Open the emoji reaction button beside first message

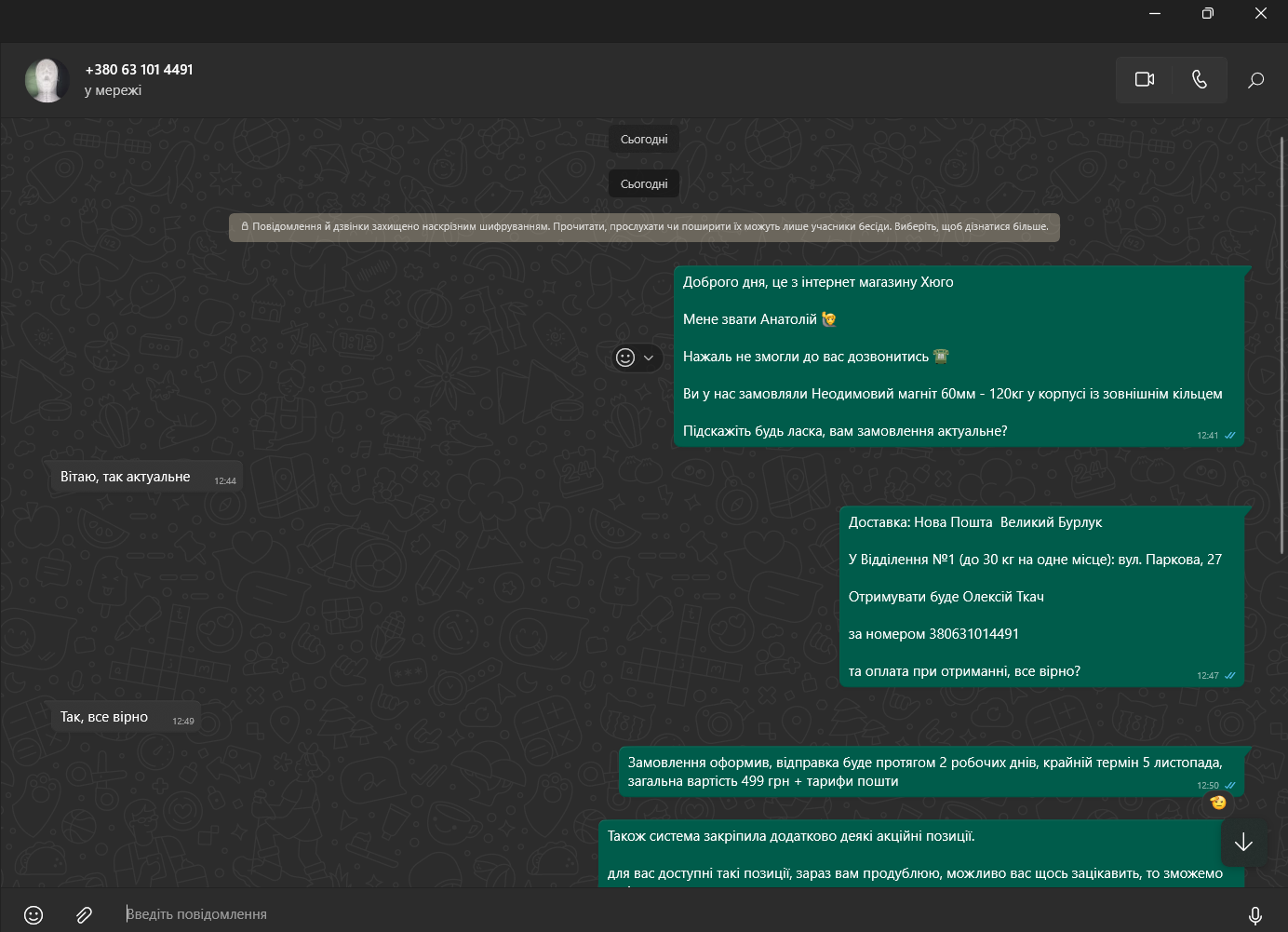click(x=625, y=358)
